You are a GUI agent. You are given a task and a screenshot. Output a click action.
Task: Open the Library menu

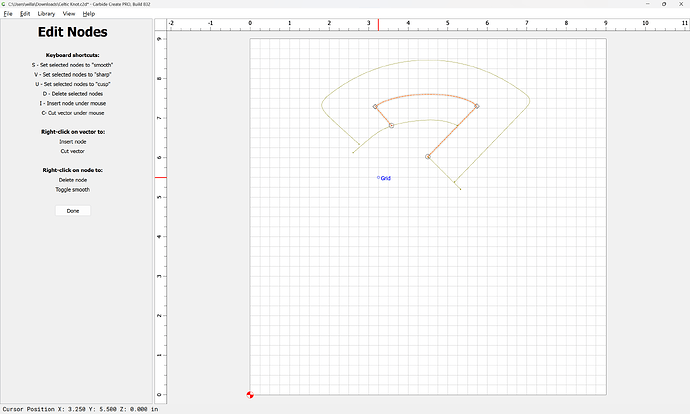[x=47, y=14]
